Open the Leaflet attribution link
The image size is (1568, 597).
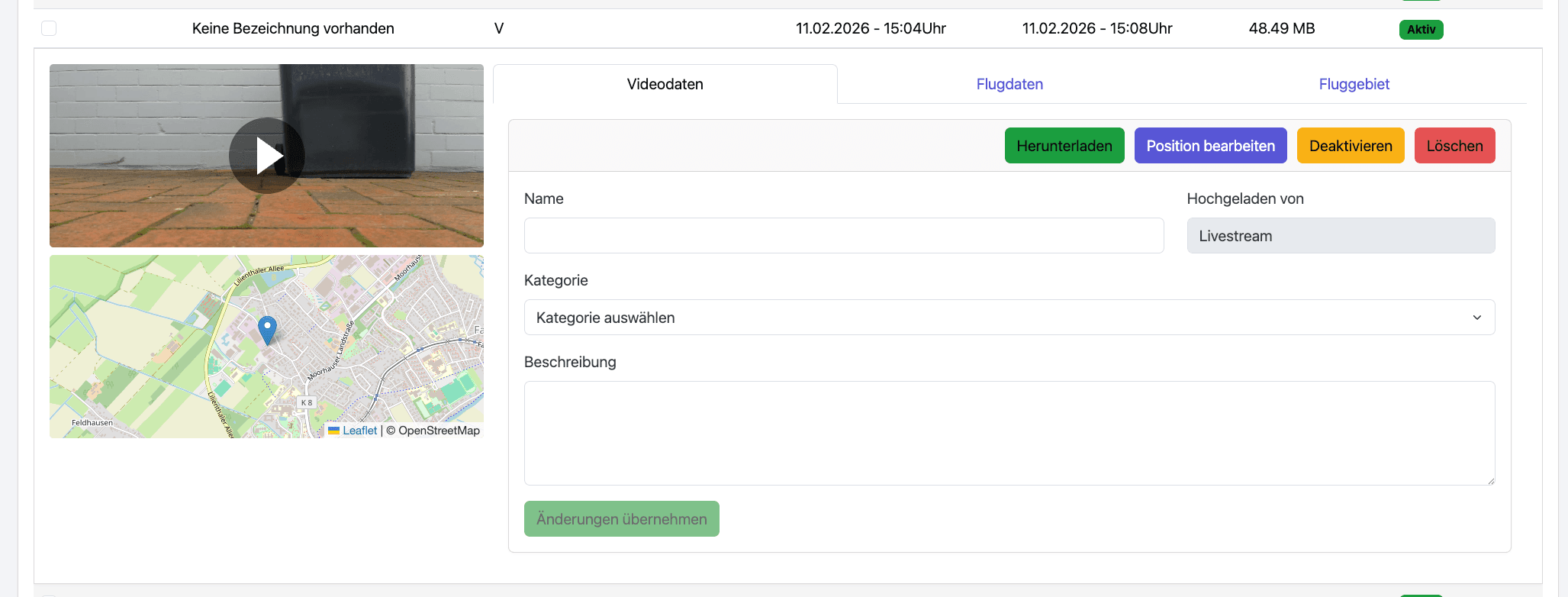point(359,431)
